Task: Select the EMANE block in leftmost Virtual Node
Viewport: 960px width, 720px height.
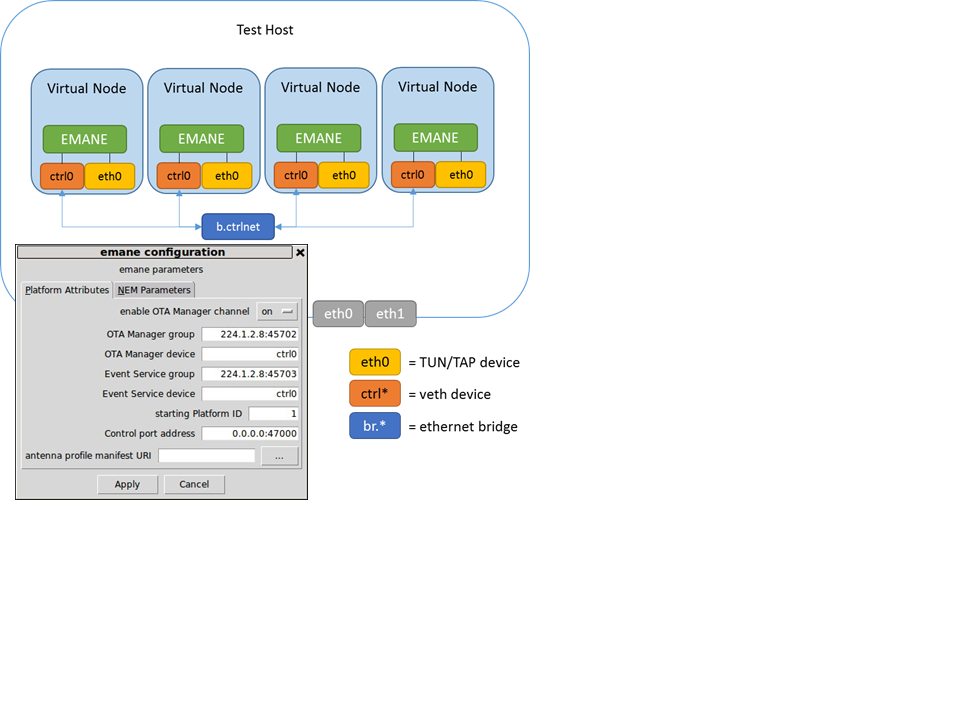Action: coord(85,139)
